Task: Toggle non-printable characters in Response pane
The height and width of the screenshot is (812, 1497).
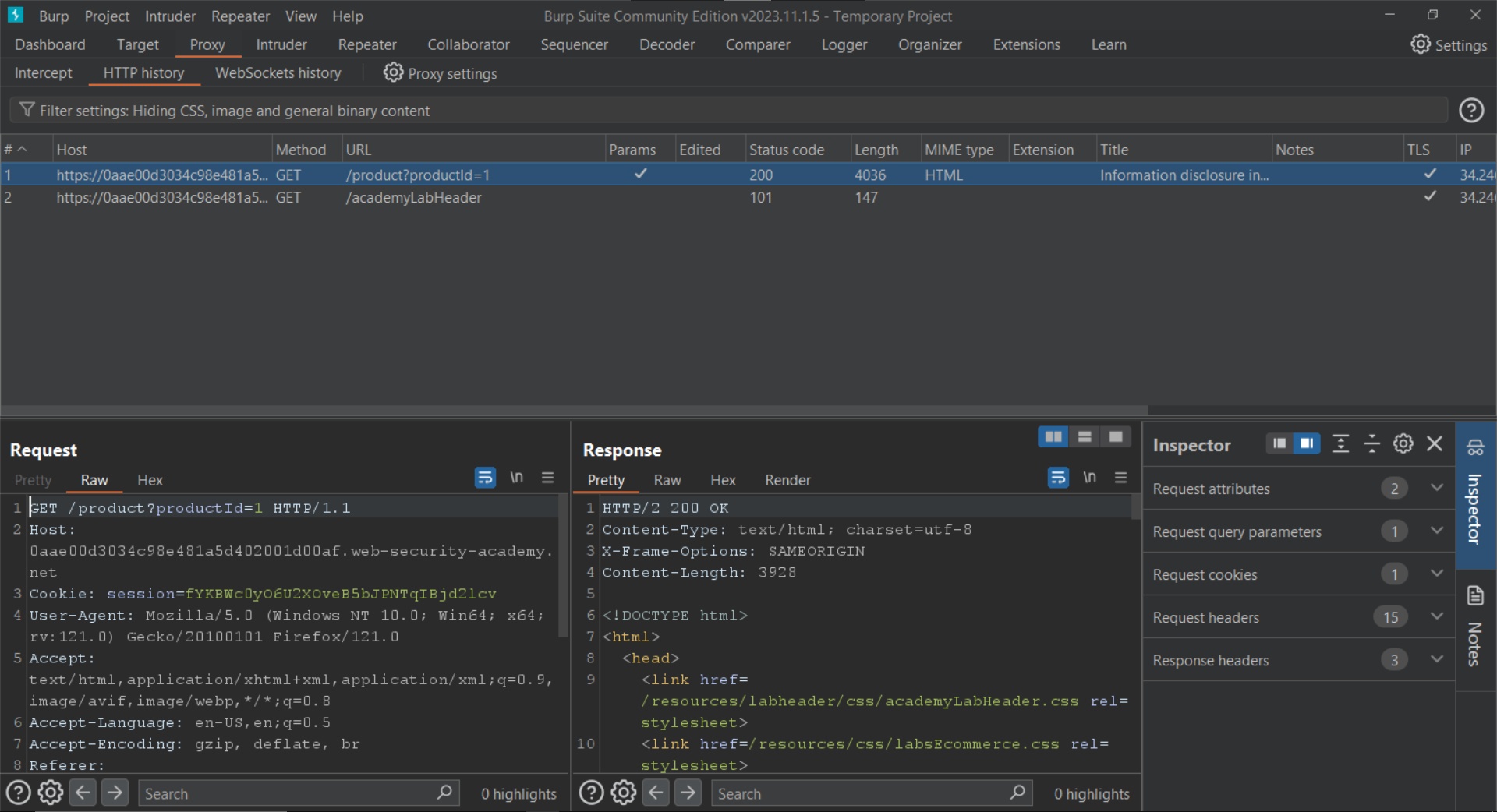Action: coord(1089,478)
